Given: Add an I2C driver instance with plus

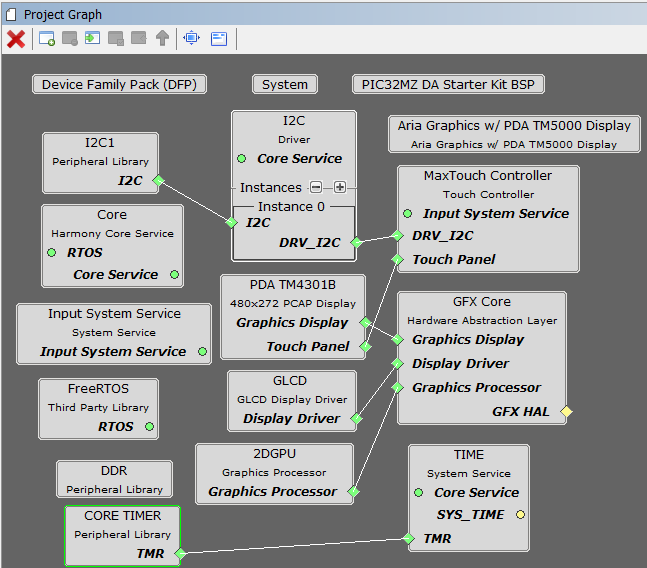Looking at the screenshot, I should (x=340, y=187).
